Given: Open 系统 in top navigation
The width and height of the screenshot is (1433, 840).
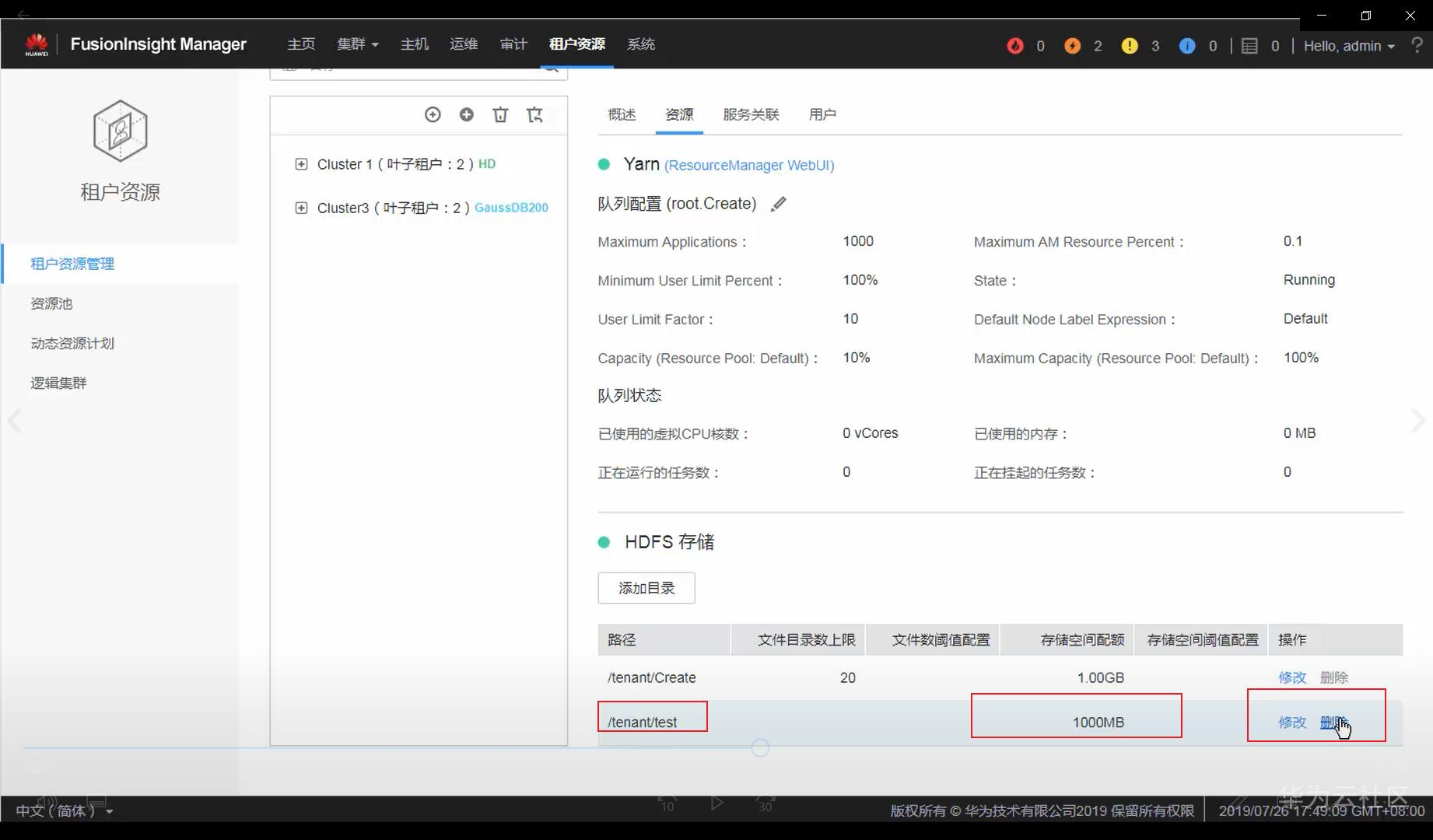Looking at the screenshot, I should tap(641, 44).
